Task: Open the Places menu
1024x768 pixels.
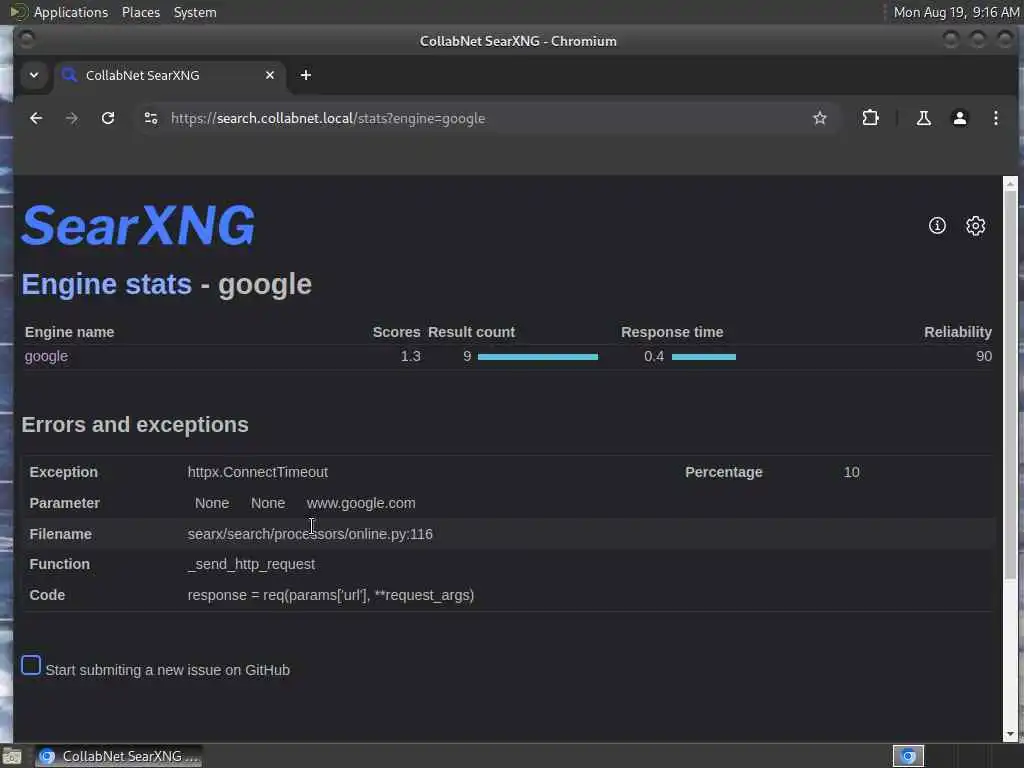Action: click(141, 12)
